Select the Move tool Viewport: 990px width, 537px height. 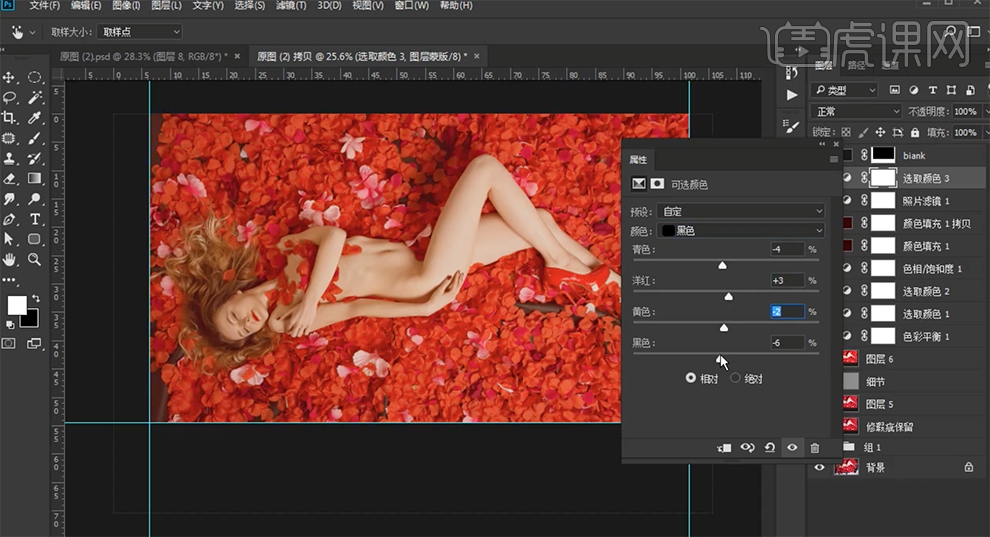coord(9,77)
